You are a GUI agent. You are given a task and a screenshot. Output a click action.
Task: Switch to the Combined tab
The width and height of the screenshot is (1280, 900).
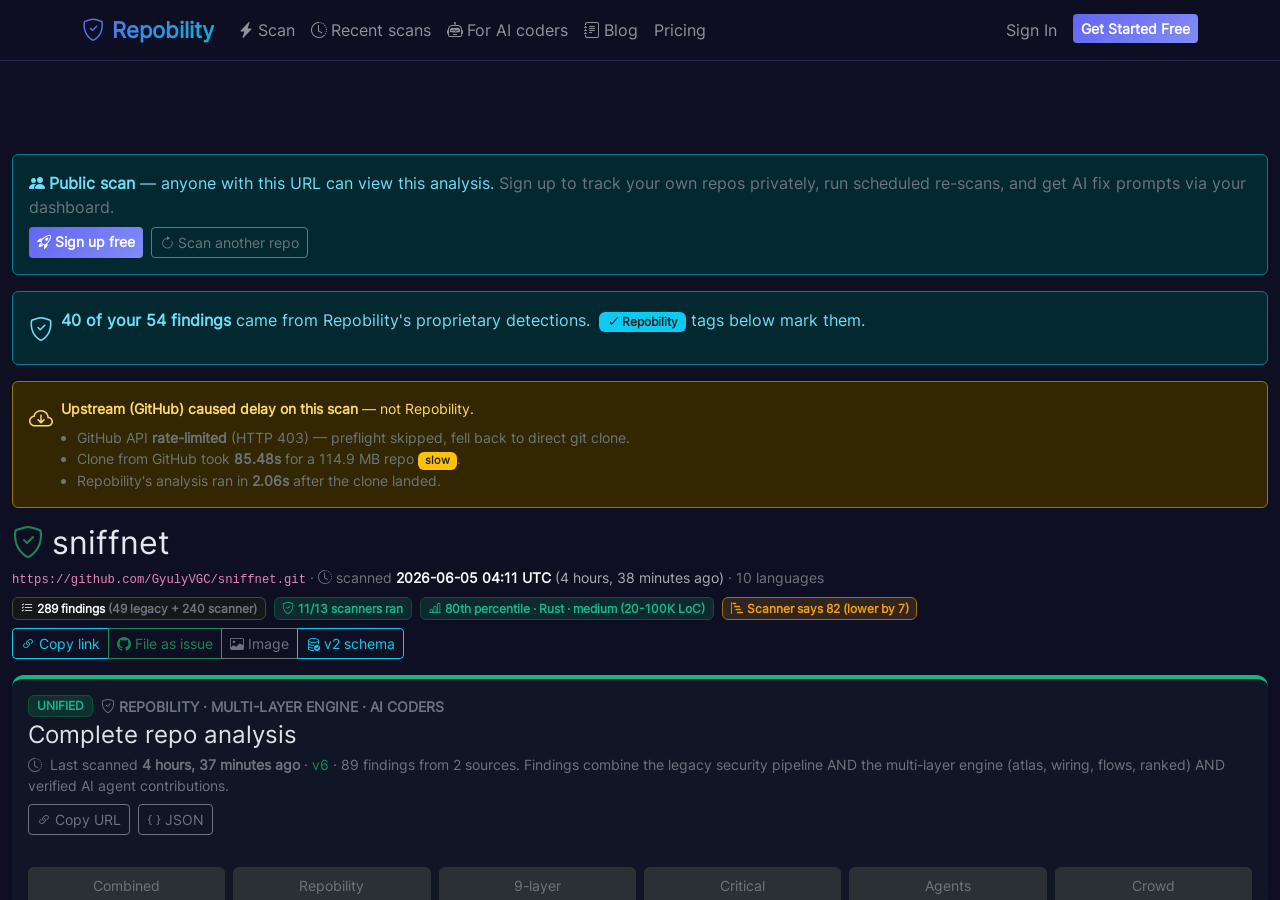[x=126, y=885]
